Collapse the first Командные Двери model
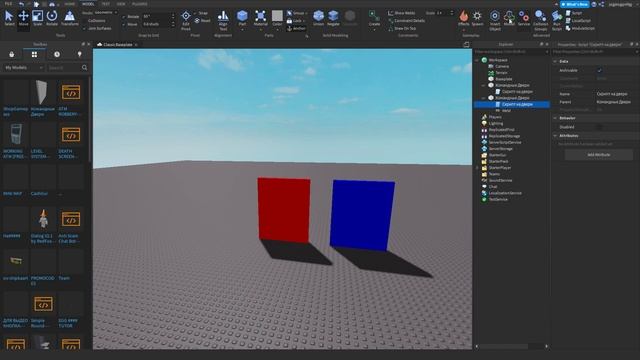Image resolution: width=640 pixels, height=360 pixels. tap(484, 85)
